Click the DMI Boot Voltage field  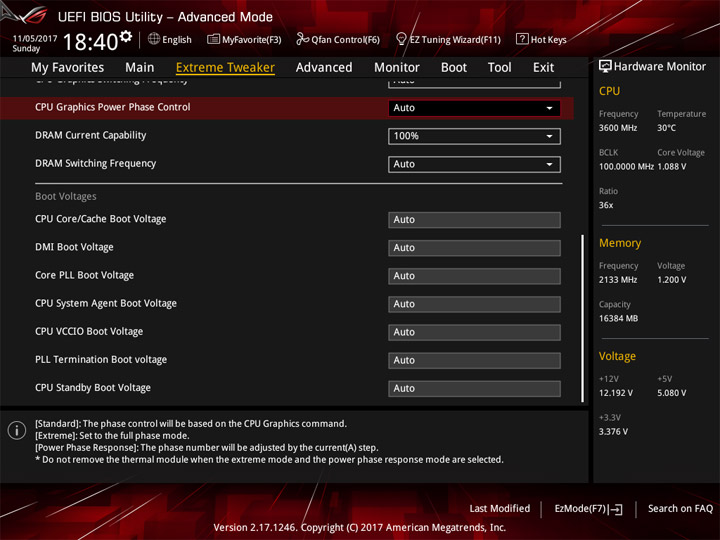tap(474, 248)
